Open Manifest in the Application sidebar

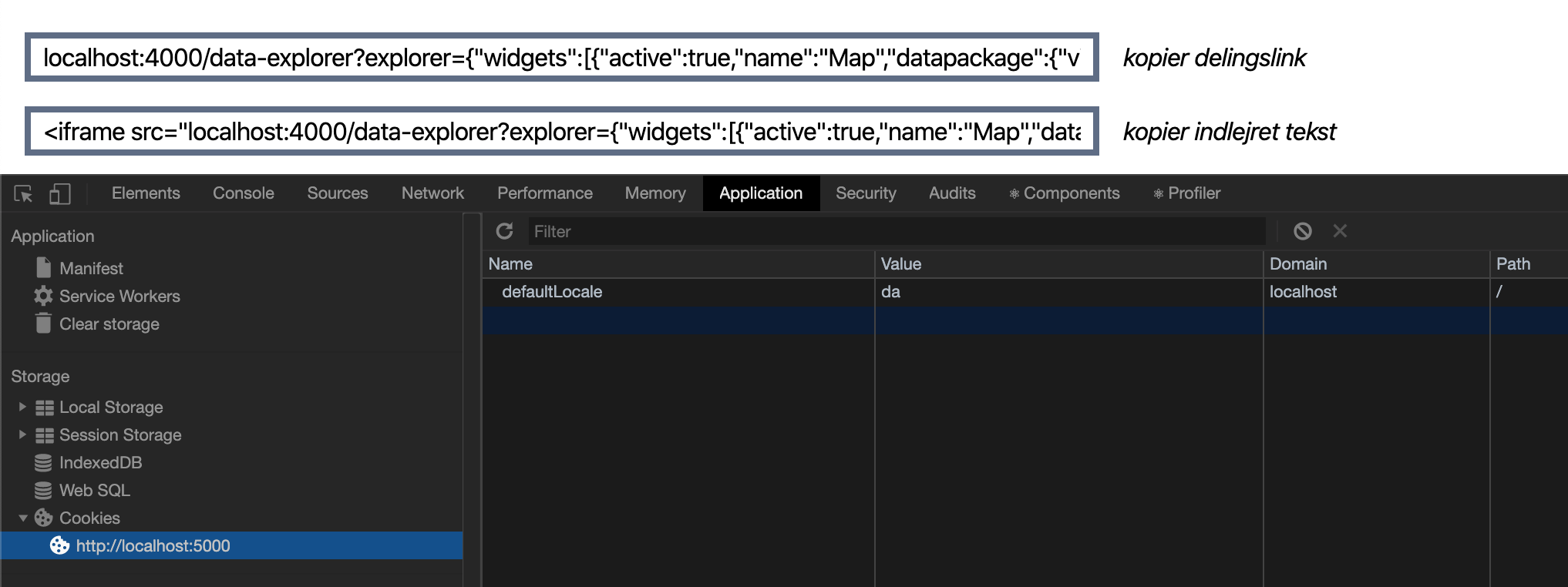click(x=91, y=268)
